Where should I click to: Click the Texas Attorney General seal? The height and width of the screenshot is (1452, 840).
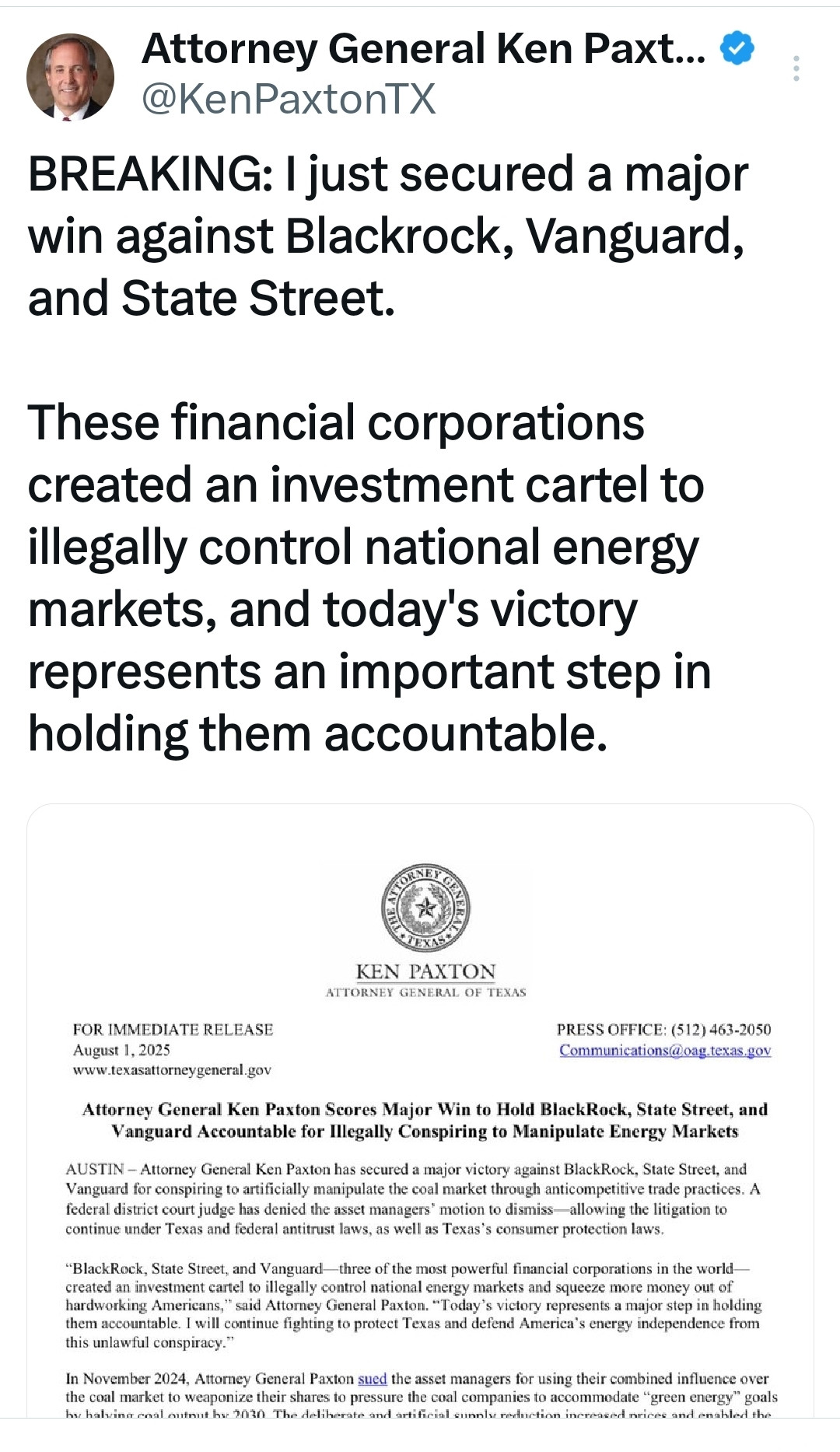[425, 908]
